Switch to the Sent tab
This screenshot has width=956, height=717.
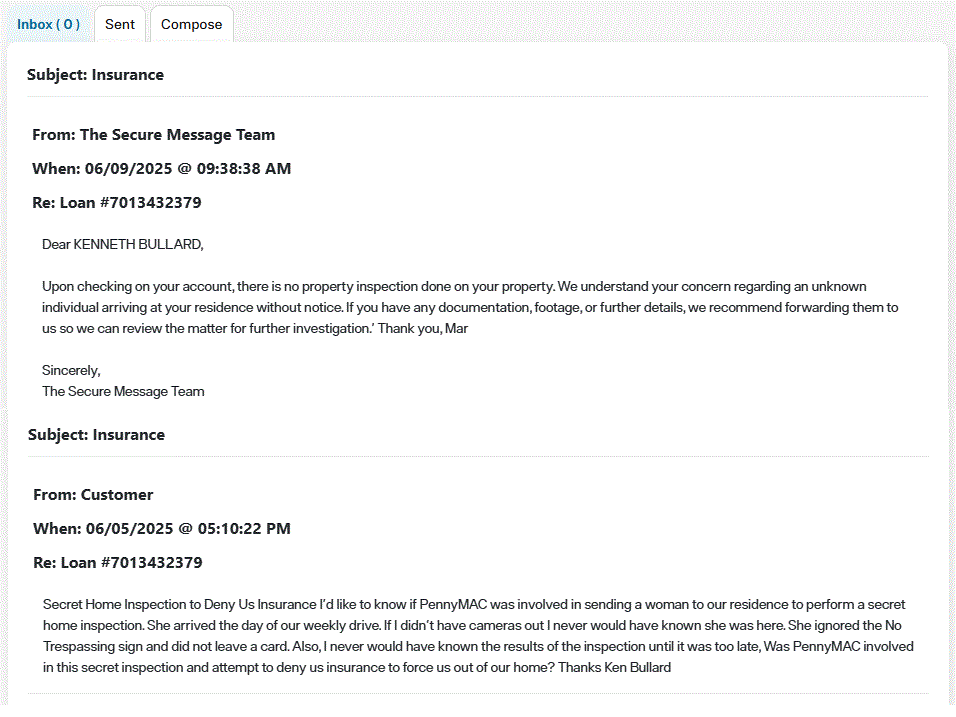click(x=120, y=24)
